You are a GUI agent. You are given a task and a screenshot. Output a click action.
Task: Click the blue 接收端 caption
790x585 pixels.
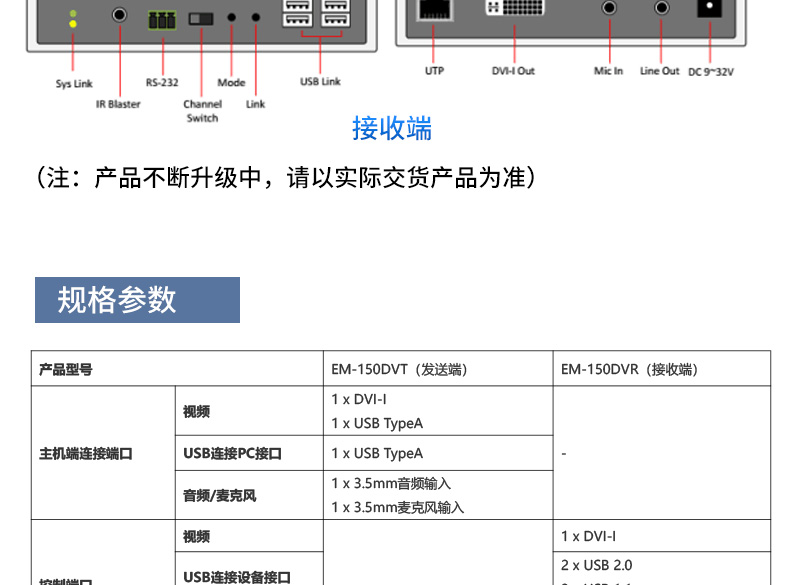(x=392, y=128)
